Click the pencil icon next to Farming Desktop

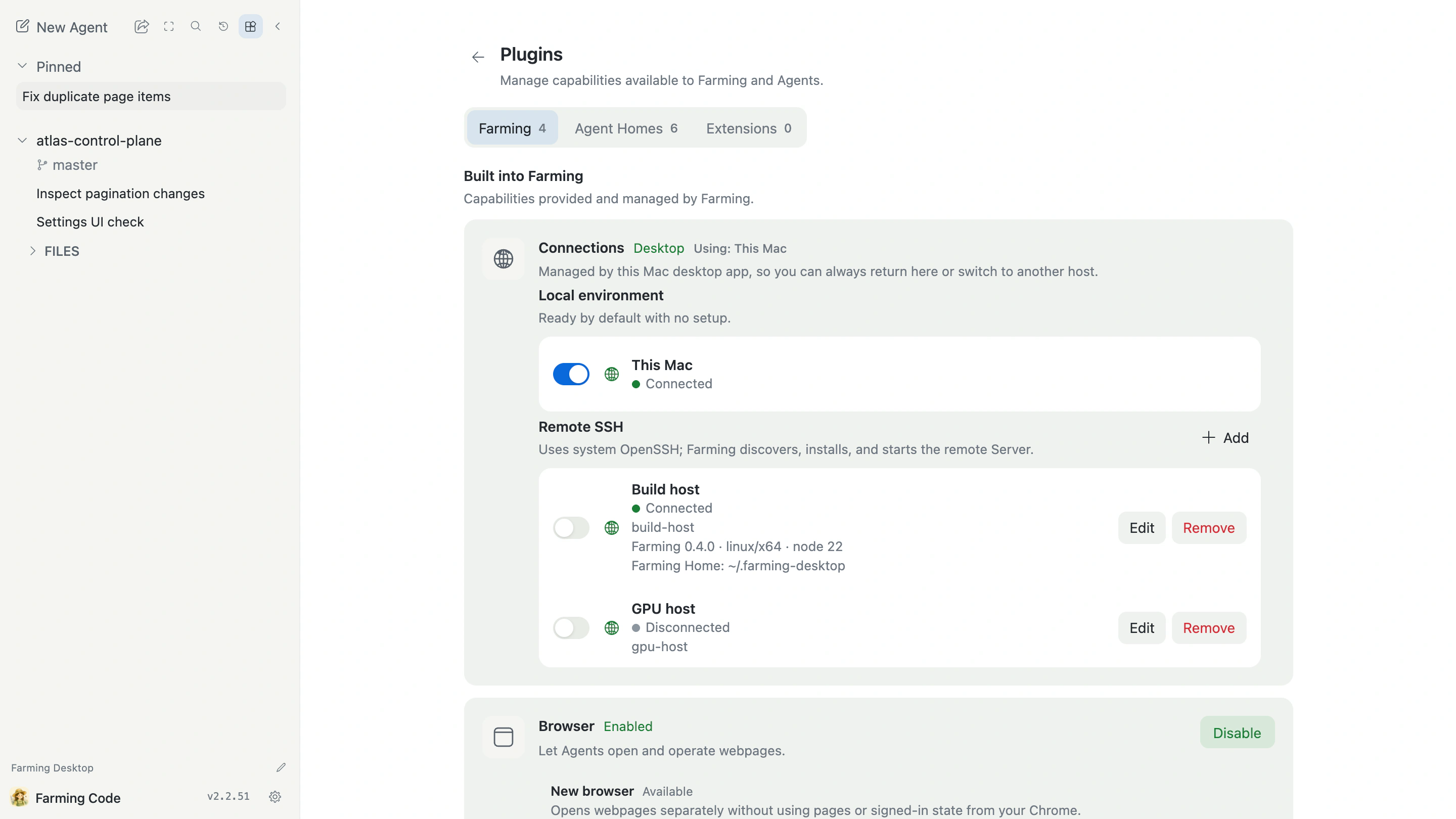point(281,767)
